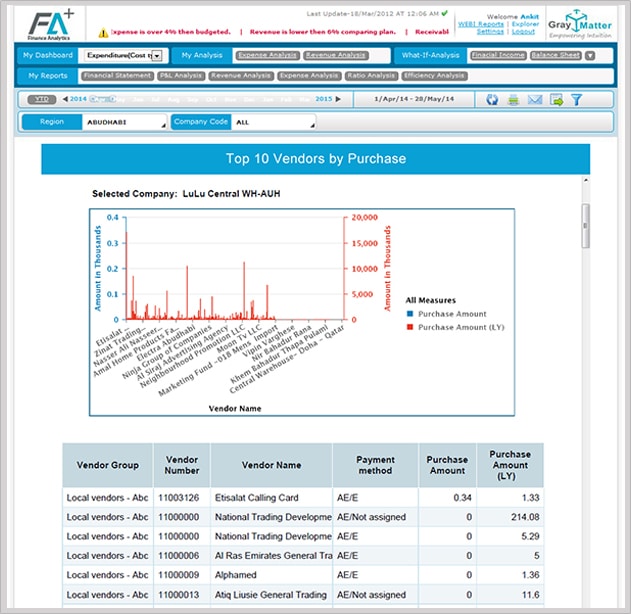Viewport: 631px width, 614px height.
Task: Click vendor number 11003126
Action: click(179, 498)
